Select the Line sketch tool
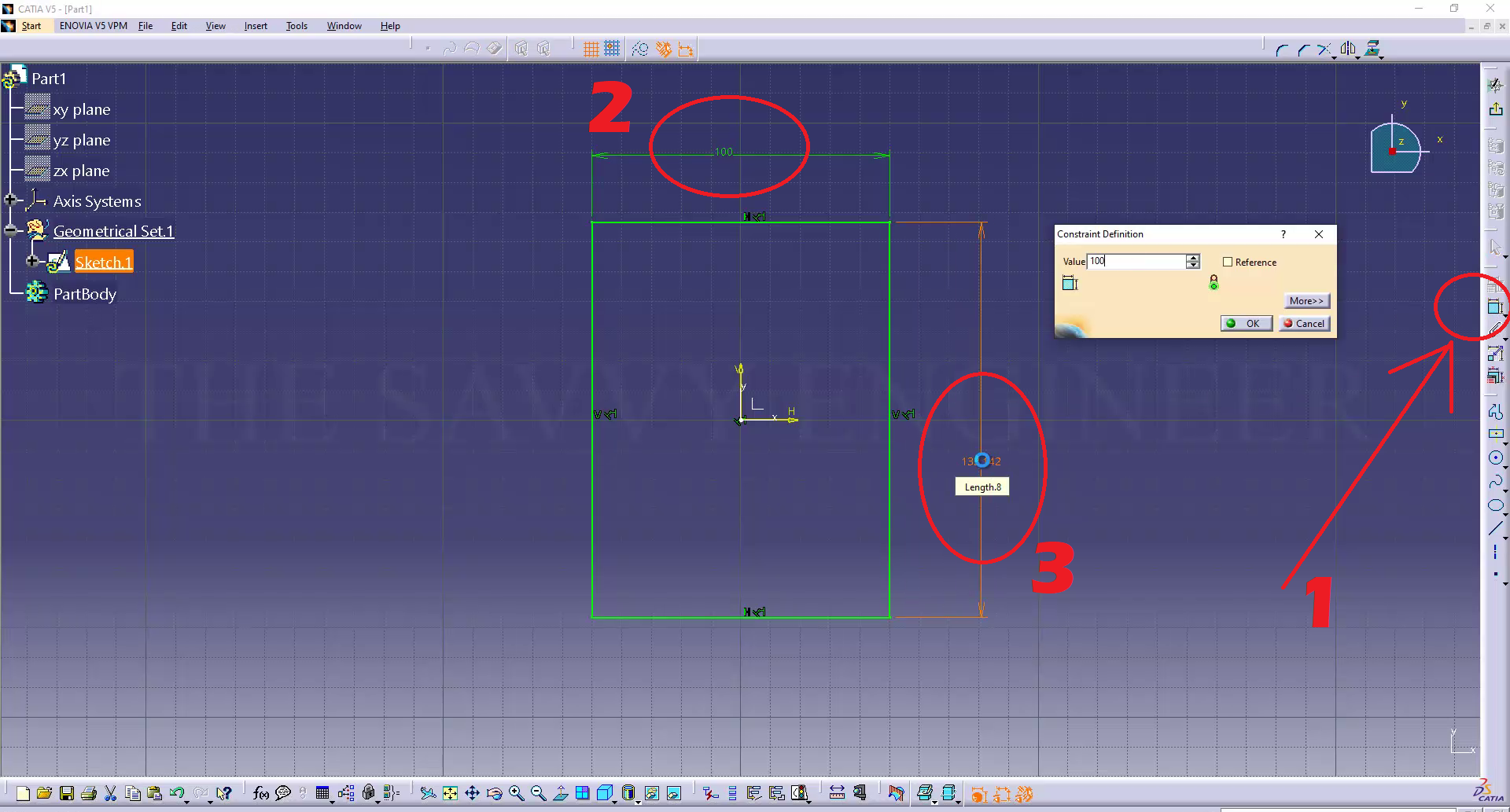Viewport: 1510px width, 812px height. click(x=1495, y=529)
